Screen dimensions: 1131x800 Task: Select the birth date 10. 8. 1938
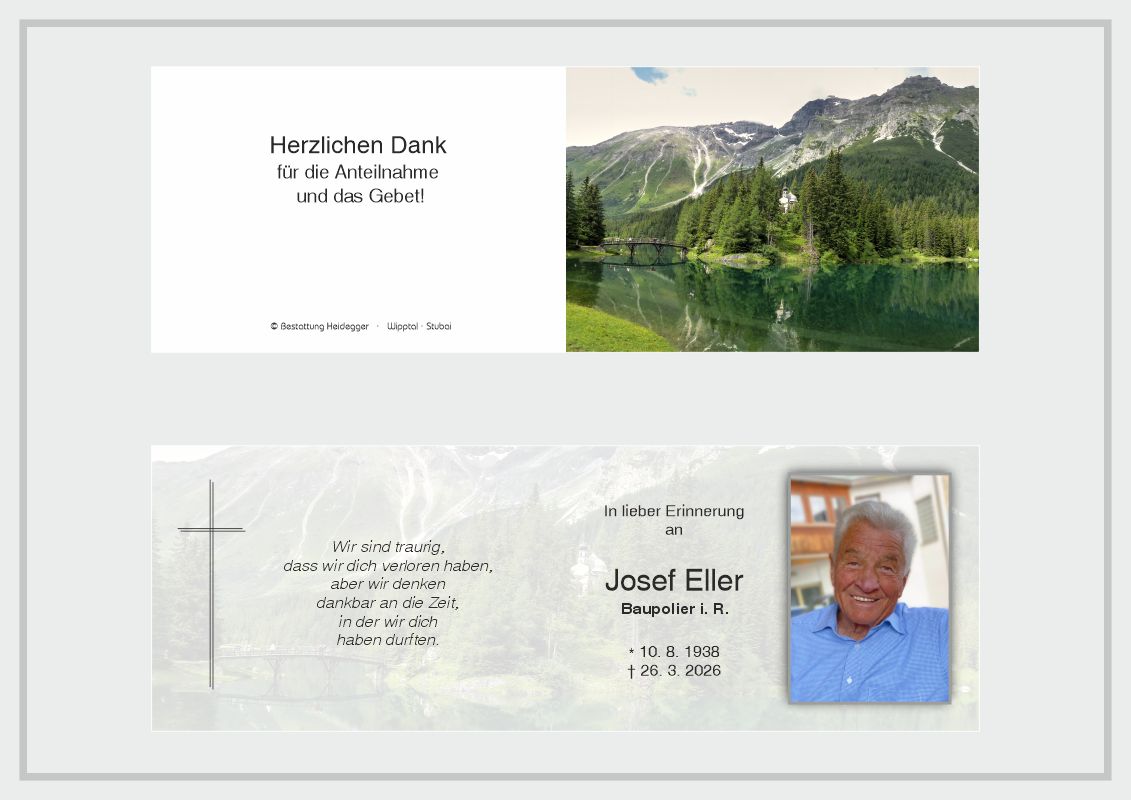[x=680, y=652]
